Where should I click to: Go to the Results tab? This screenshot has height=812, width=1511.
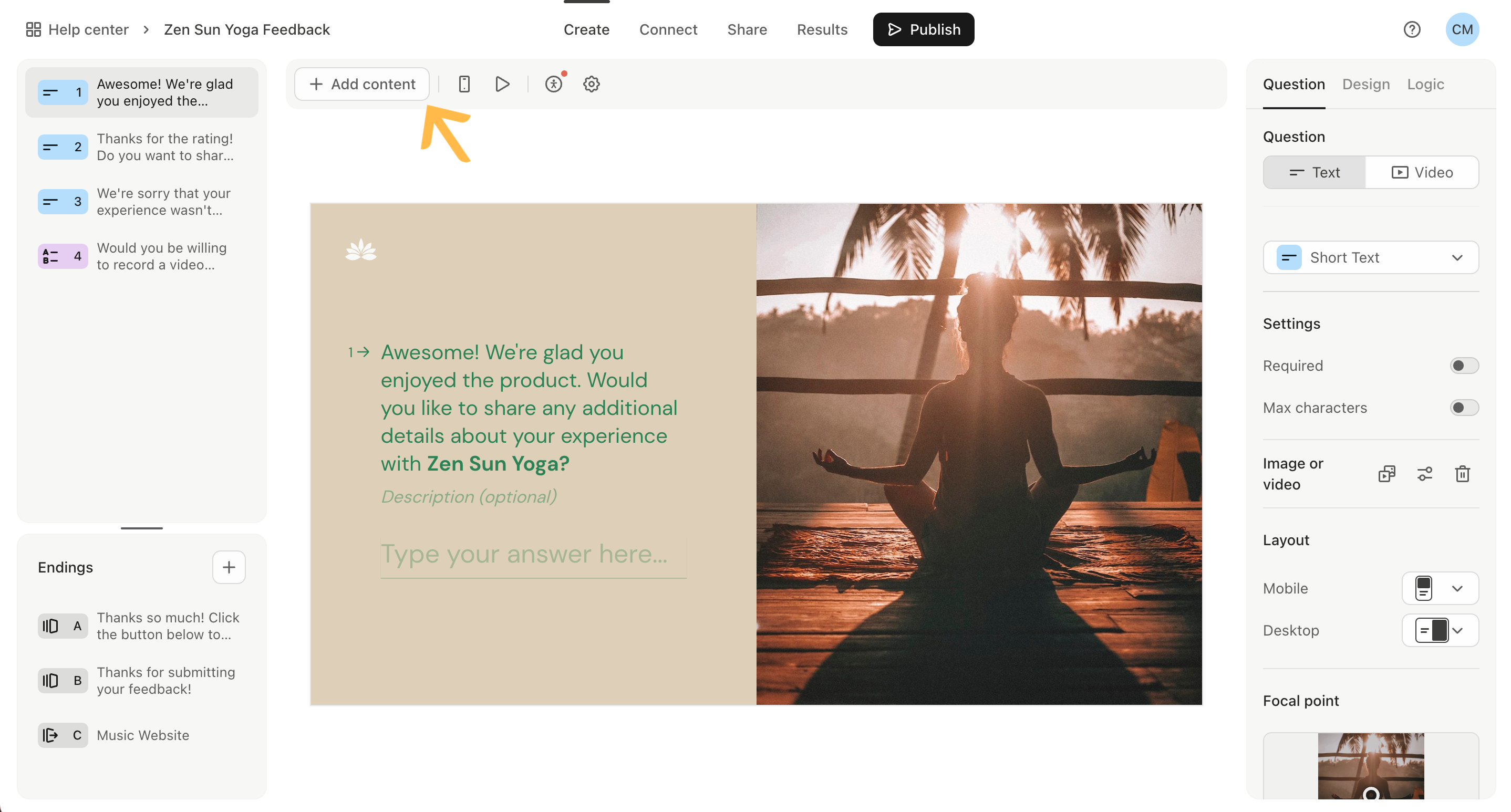(822, 29)
